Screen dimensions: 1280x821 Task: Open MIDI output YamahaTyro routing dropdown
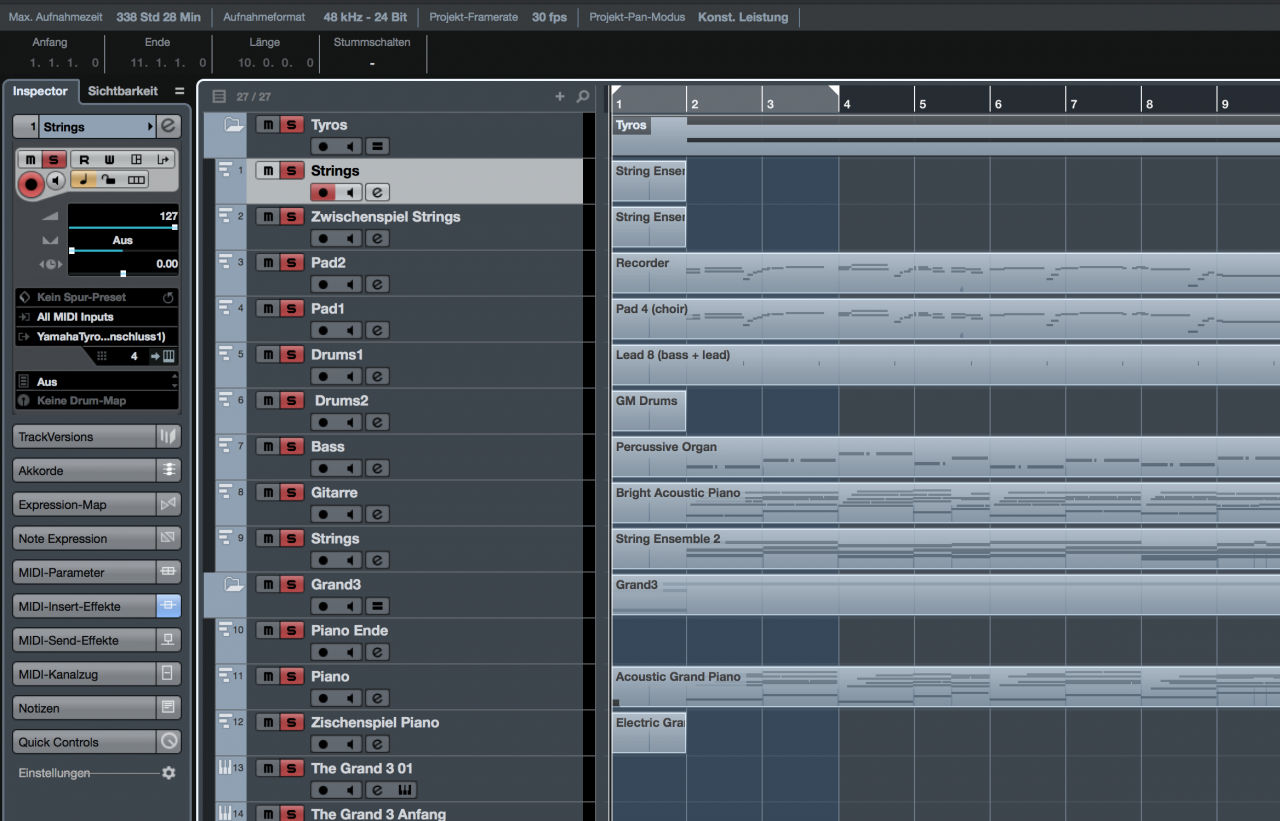tap(97, 337)
